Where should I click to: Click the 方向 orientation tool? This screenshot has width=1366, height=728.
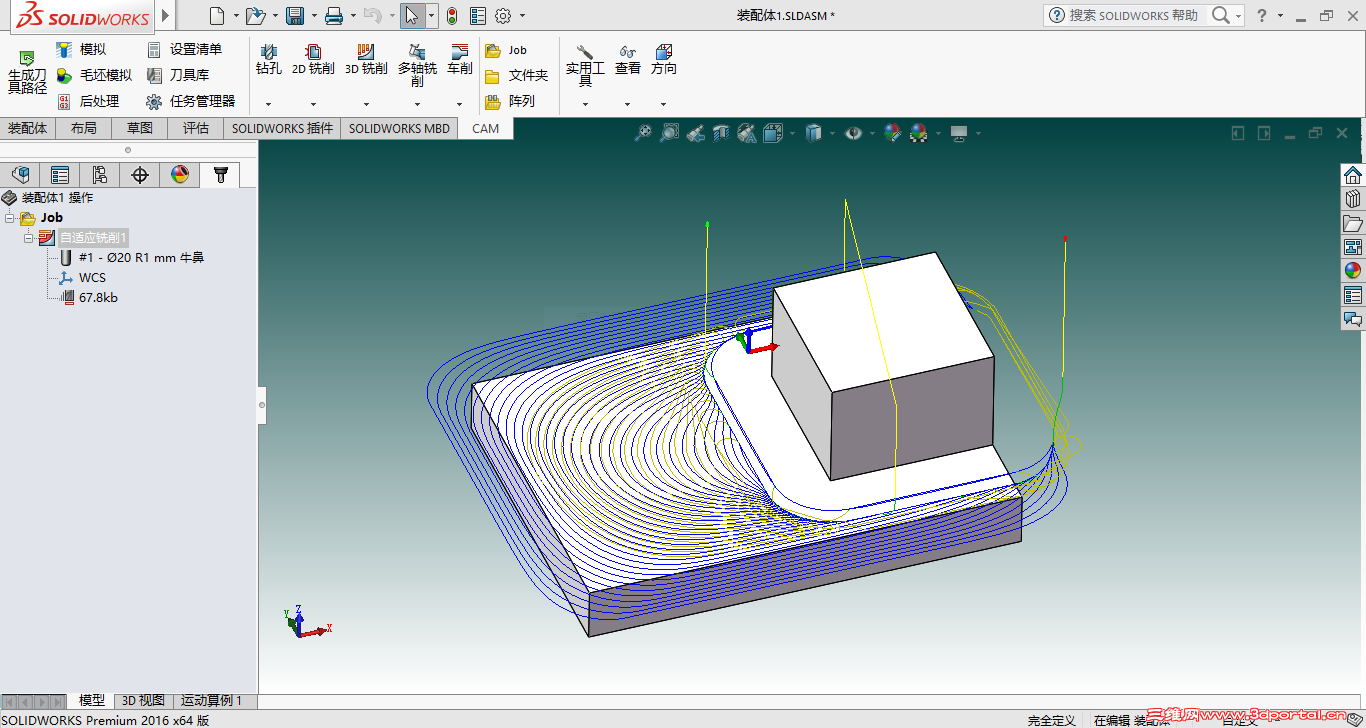coord(664,60)
